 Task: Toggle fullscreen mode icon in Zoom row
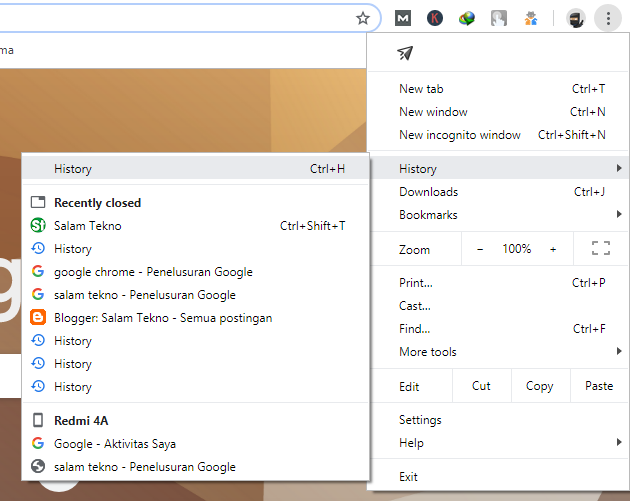601,249
